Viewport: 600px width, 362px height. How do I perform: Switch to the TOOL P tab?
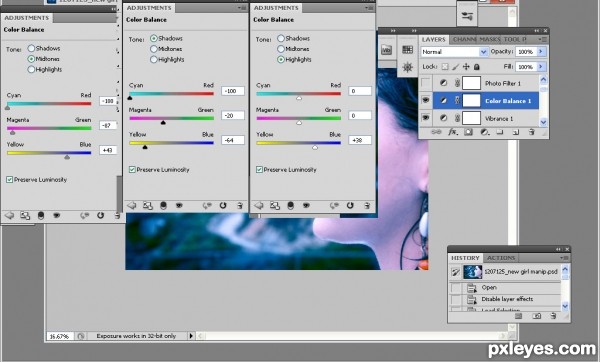click(x=515, y=39)
